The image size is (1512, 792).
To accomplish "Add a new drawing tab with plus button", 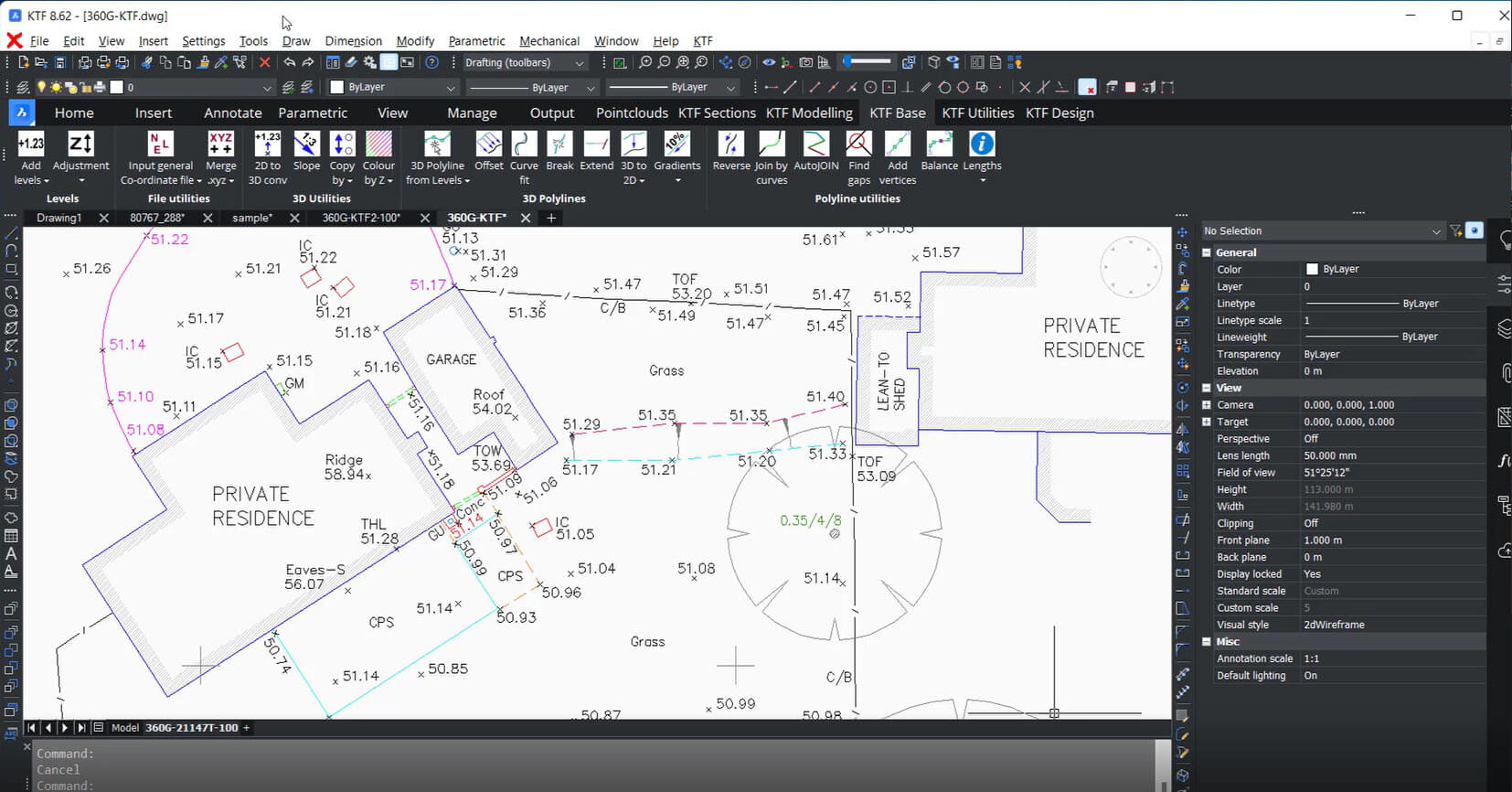I will (x=551, y=218).
